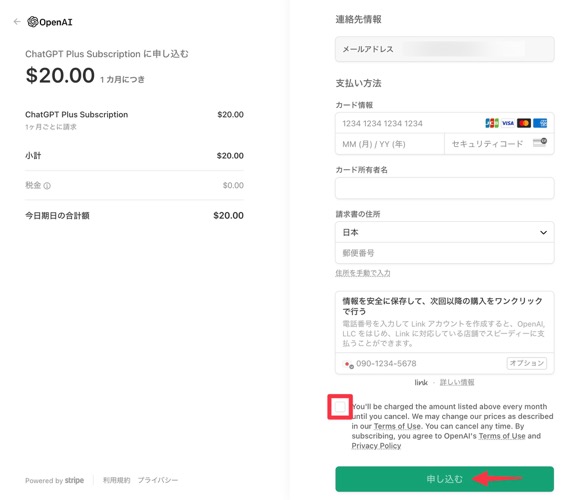Screen dimensions: 578x500
Task: Open the 詳しい情報 link
Action: tap(457, 382)
